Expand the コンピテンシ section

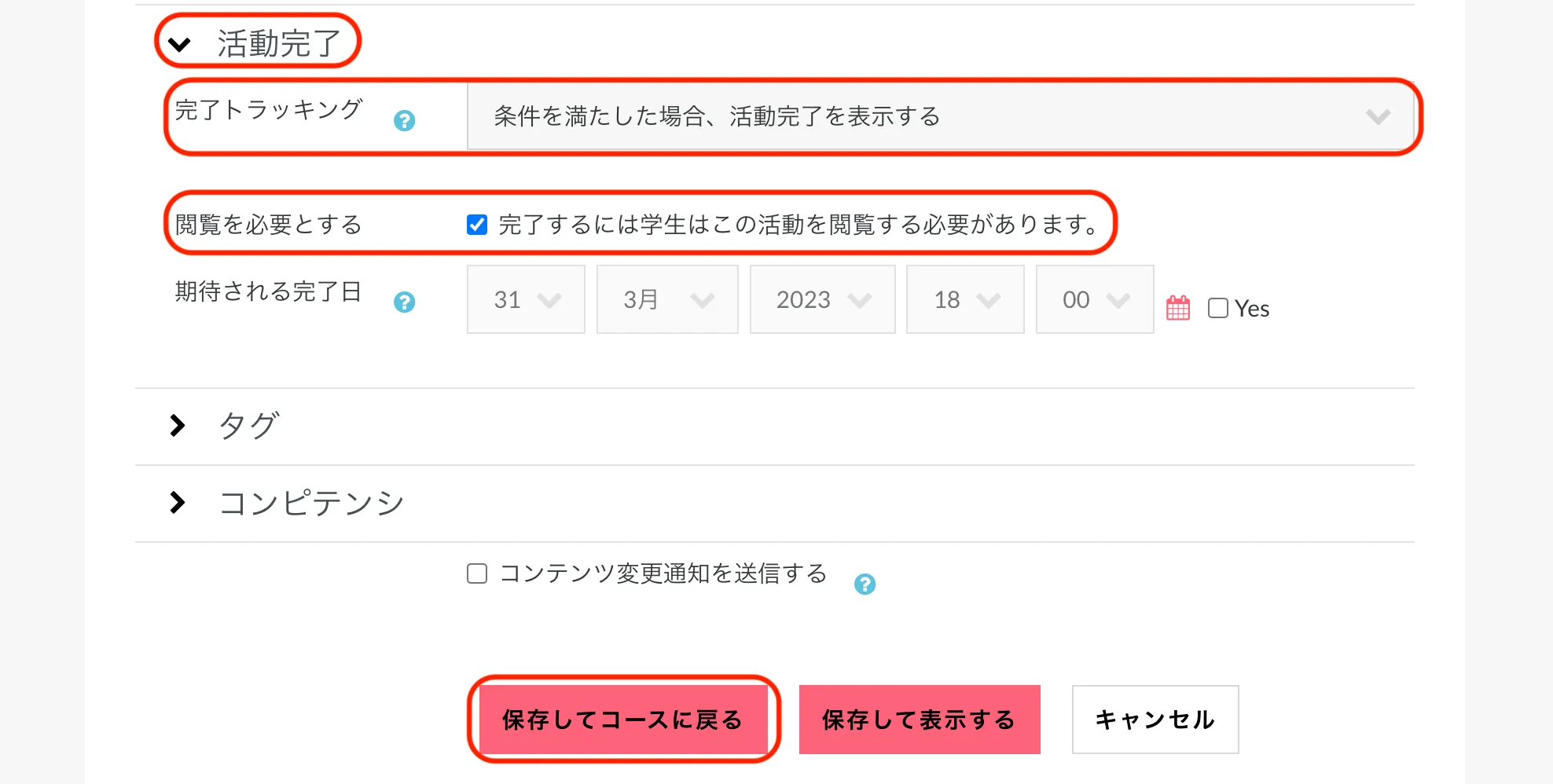click(x=178, y=503)
